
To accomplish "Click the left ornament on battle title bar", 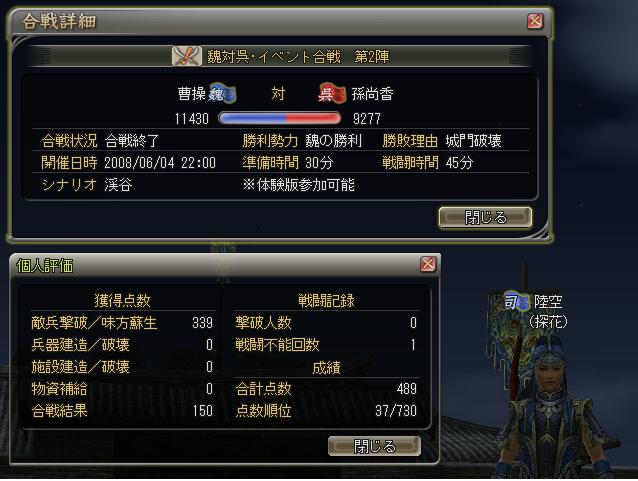I will click(x=44, y=56).
